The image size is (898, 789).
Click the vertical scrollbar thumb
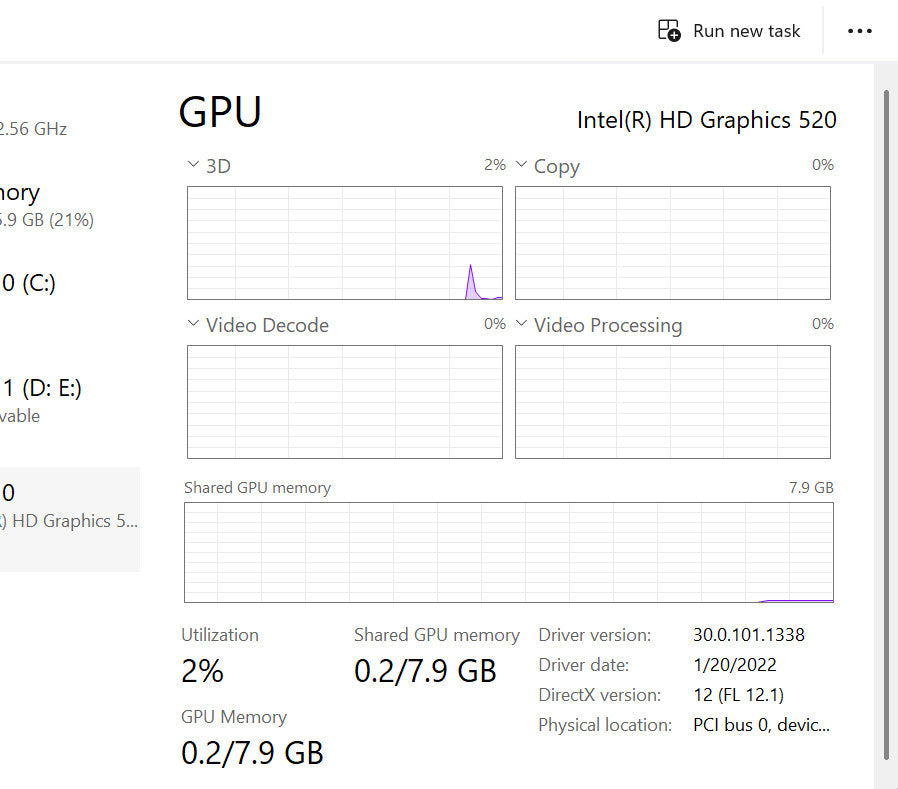tap(885, 420)
